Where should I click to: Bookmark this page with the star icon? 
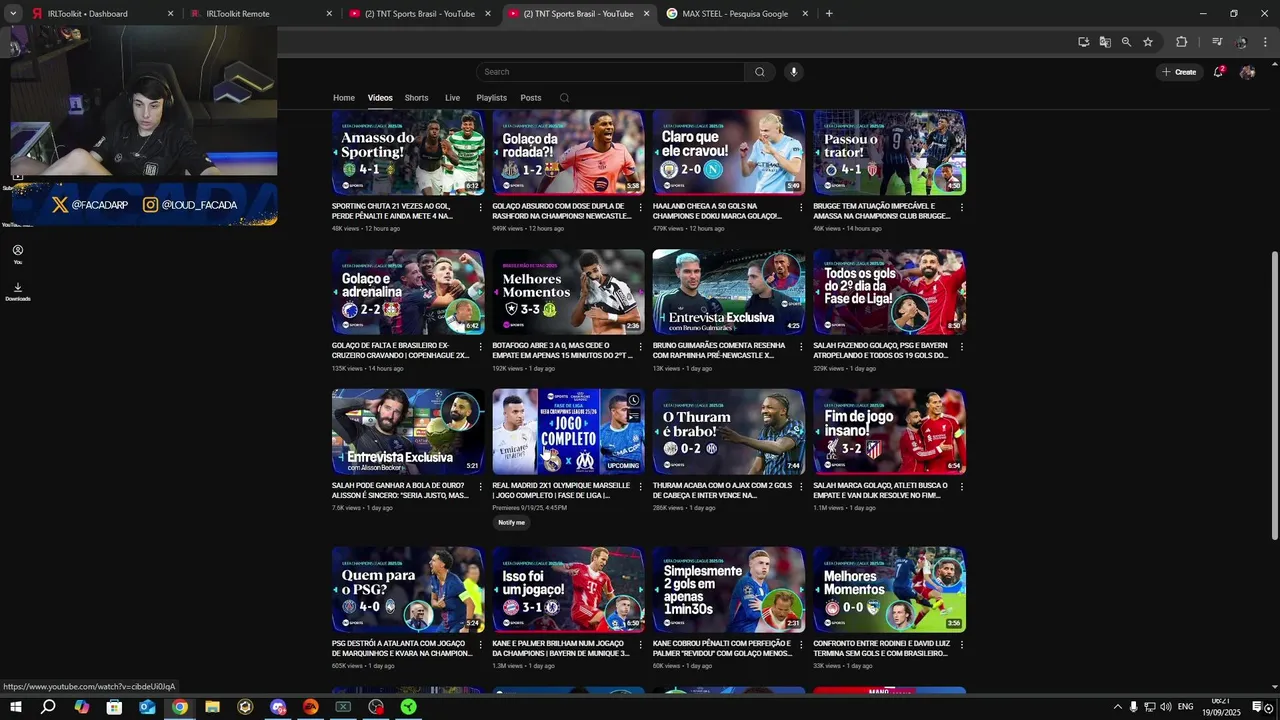tap(1148, 42)
